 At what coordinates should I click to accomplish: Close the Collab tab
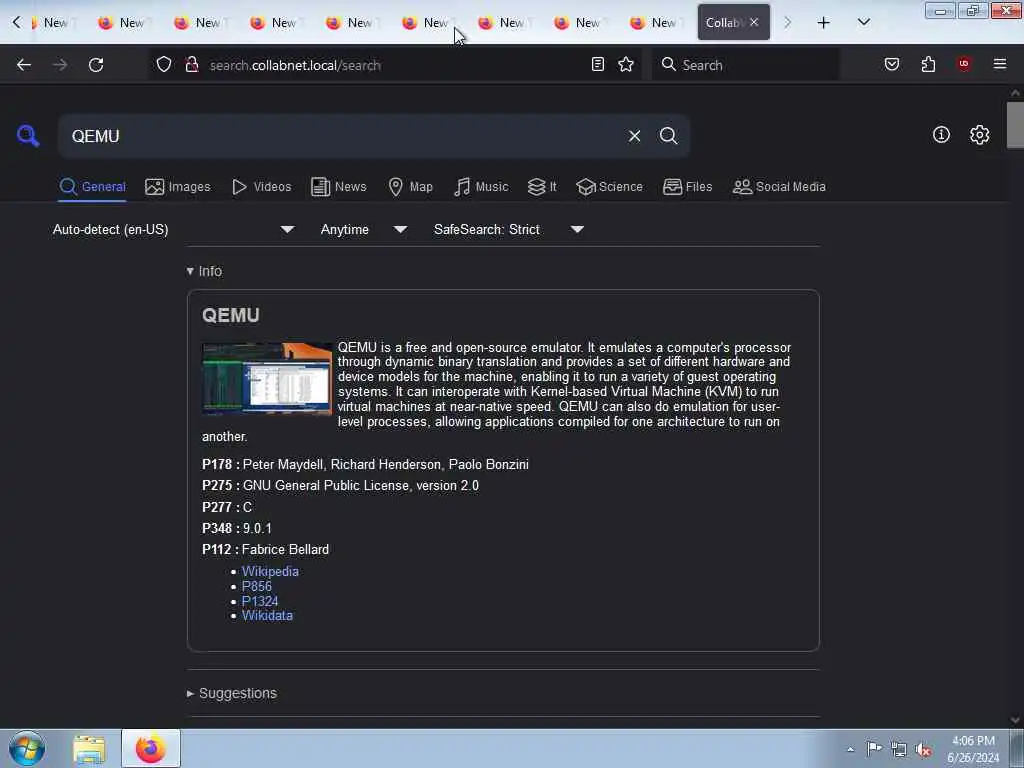click(754, 22)
